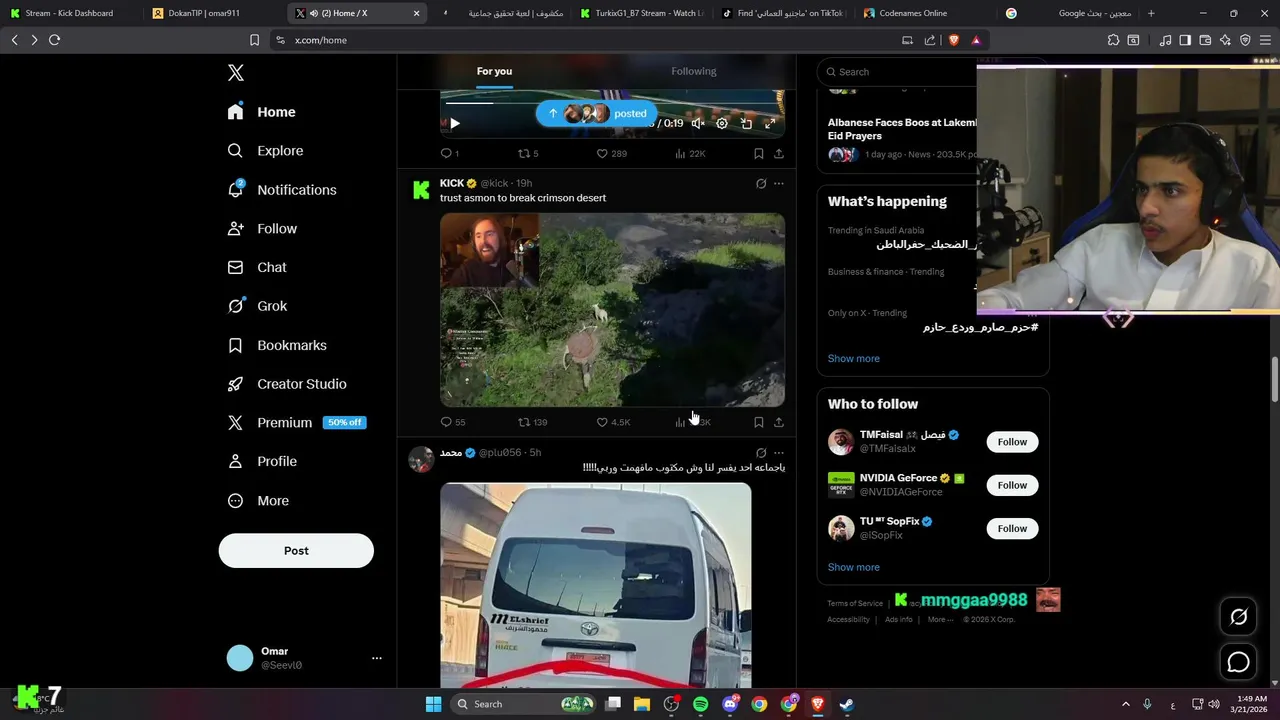Toggle picture-in-picture for the video

pos(746,124)
